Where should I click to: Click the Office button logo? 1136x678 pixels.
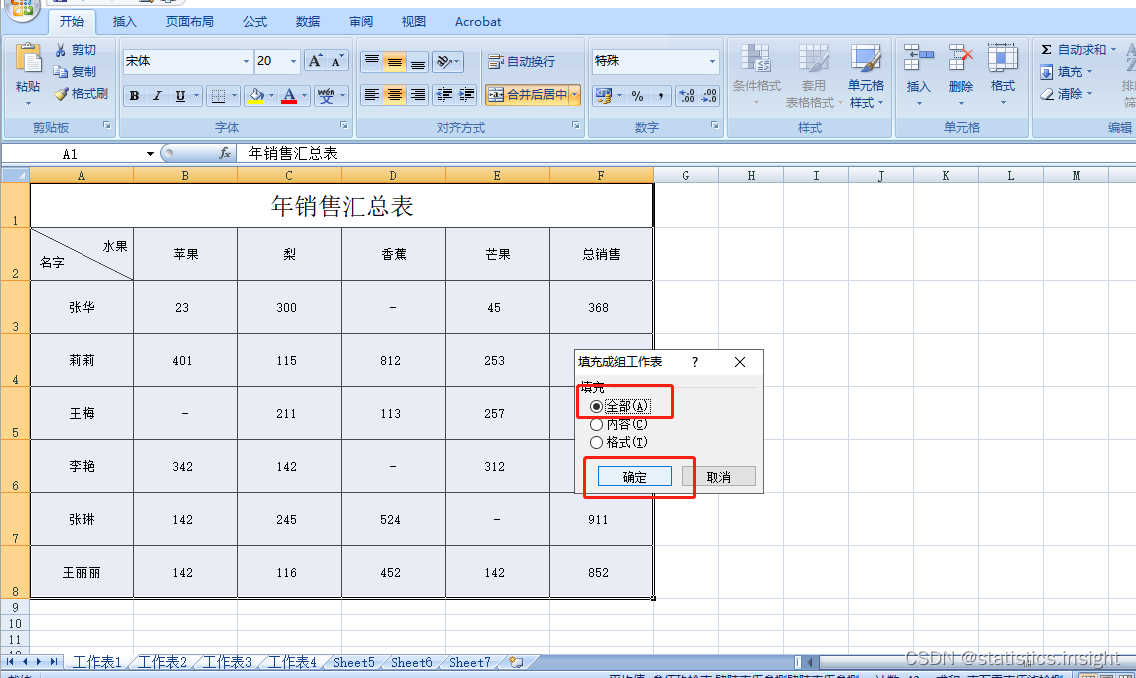(22, 9)
